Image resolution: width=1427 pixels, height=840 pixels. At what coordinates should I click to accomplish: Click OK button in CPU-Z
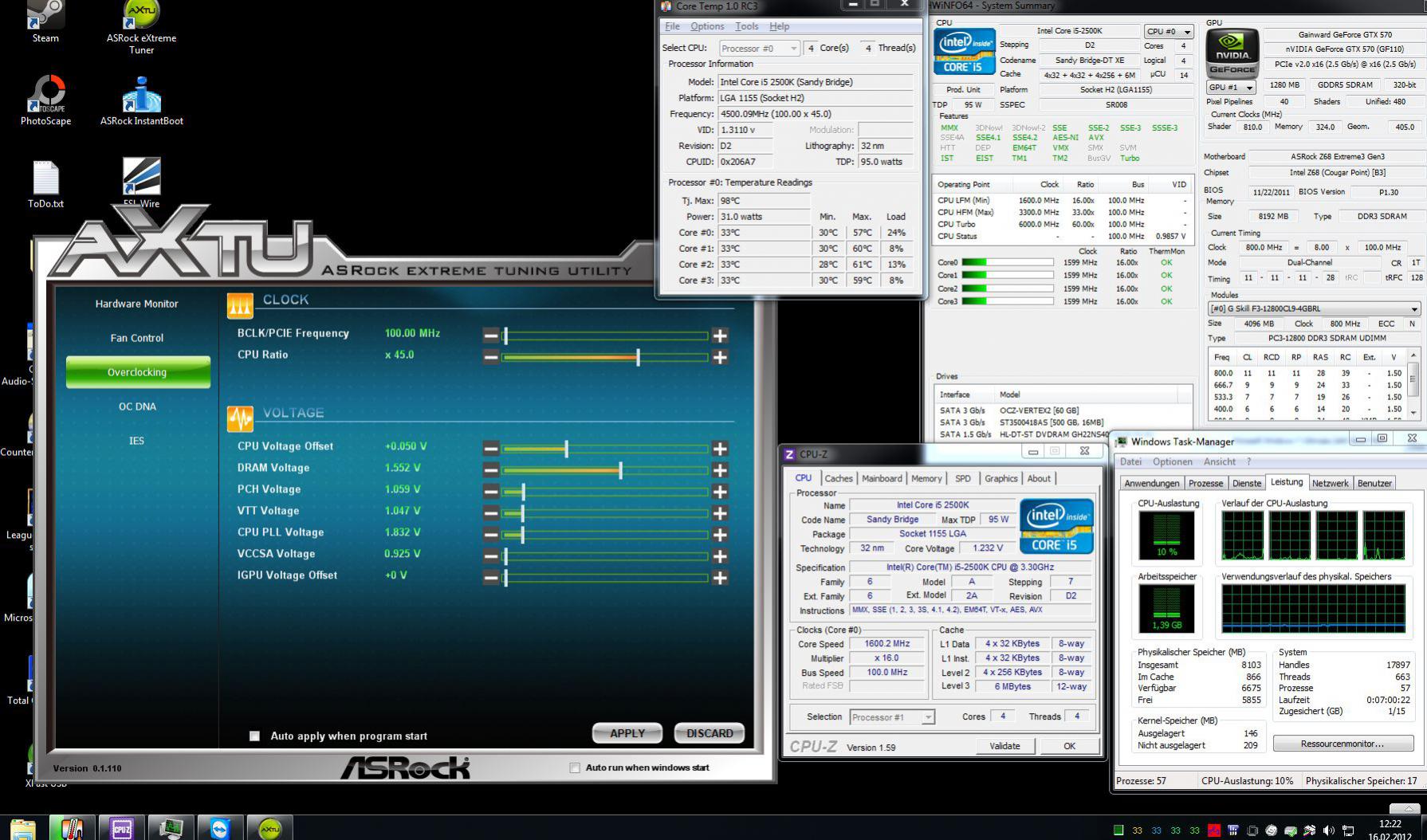(x=1069, y=746)
